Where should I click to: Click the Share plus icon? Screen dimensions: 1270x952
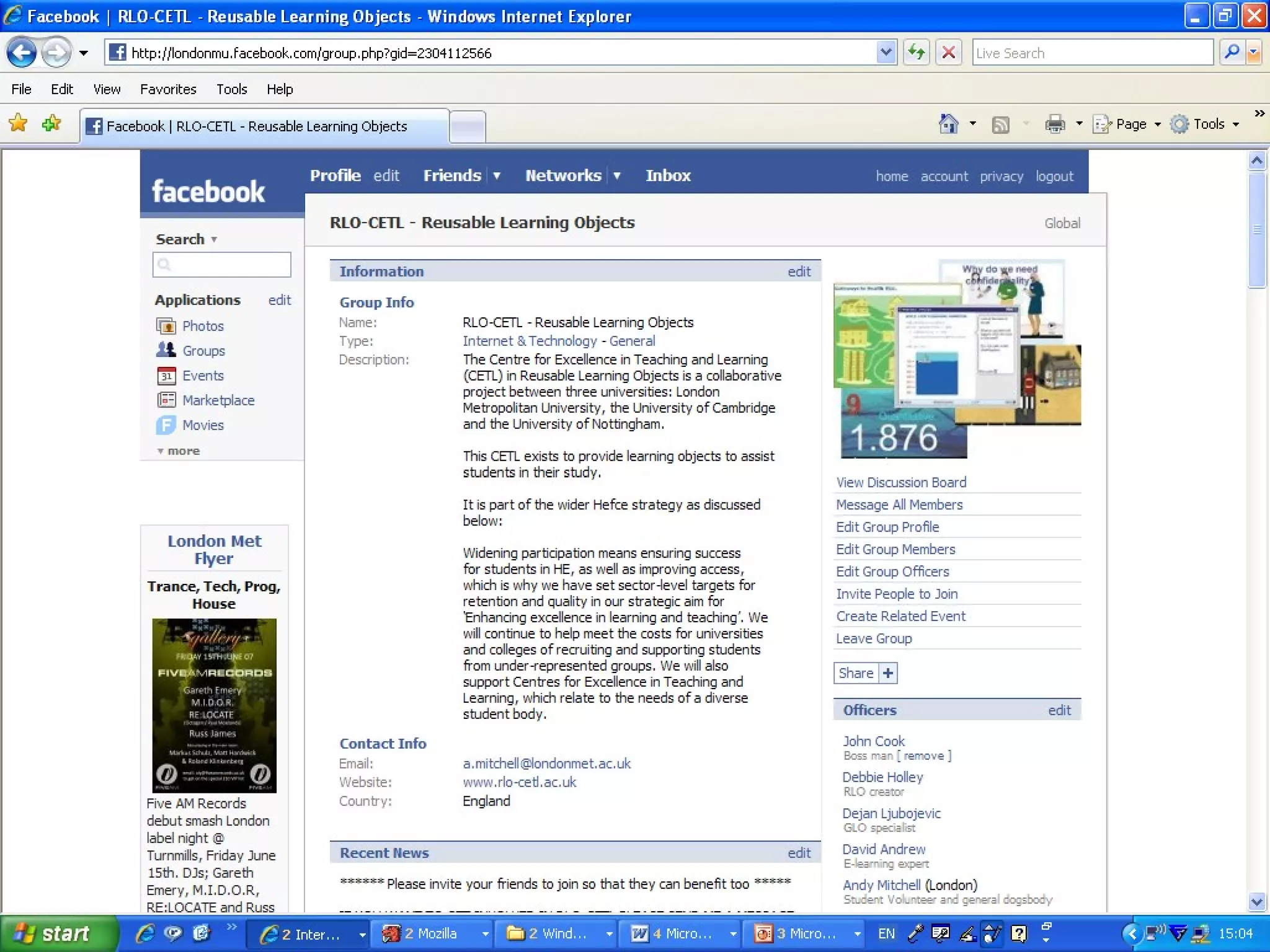pos(888,673)
